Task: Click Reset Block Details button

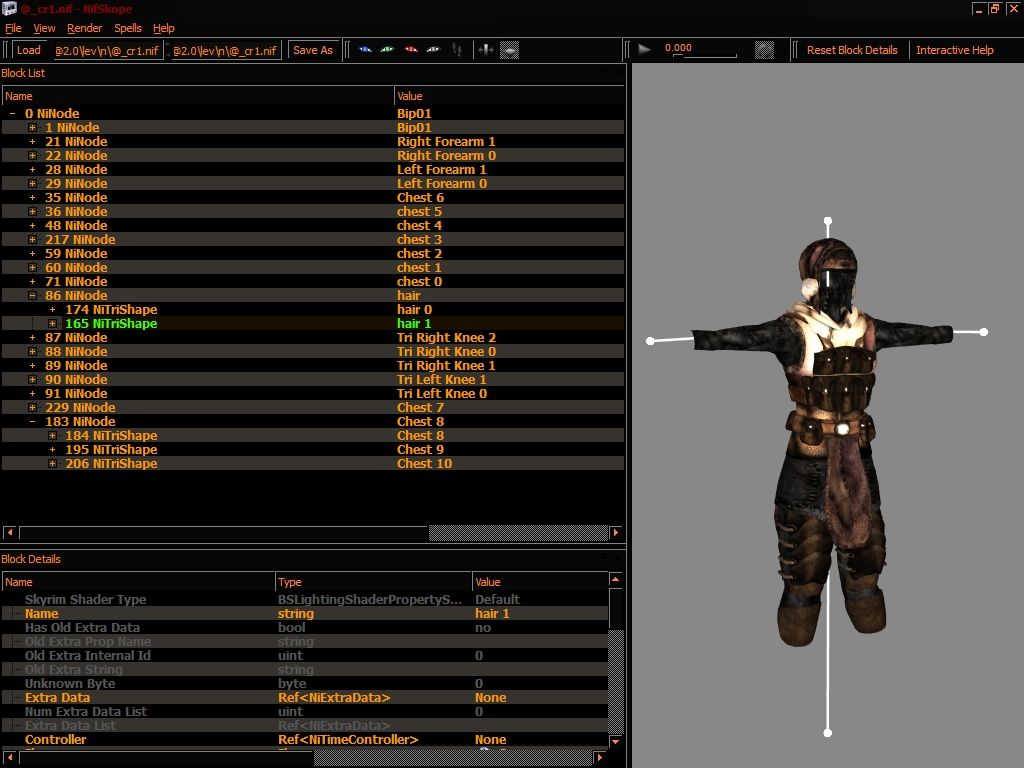Action: point(852,50)
